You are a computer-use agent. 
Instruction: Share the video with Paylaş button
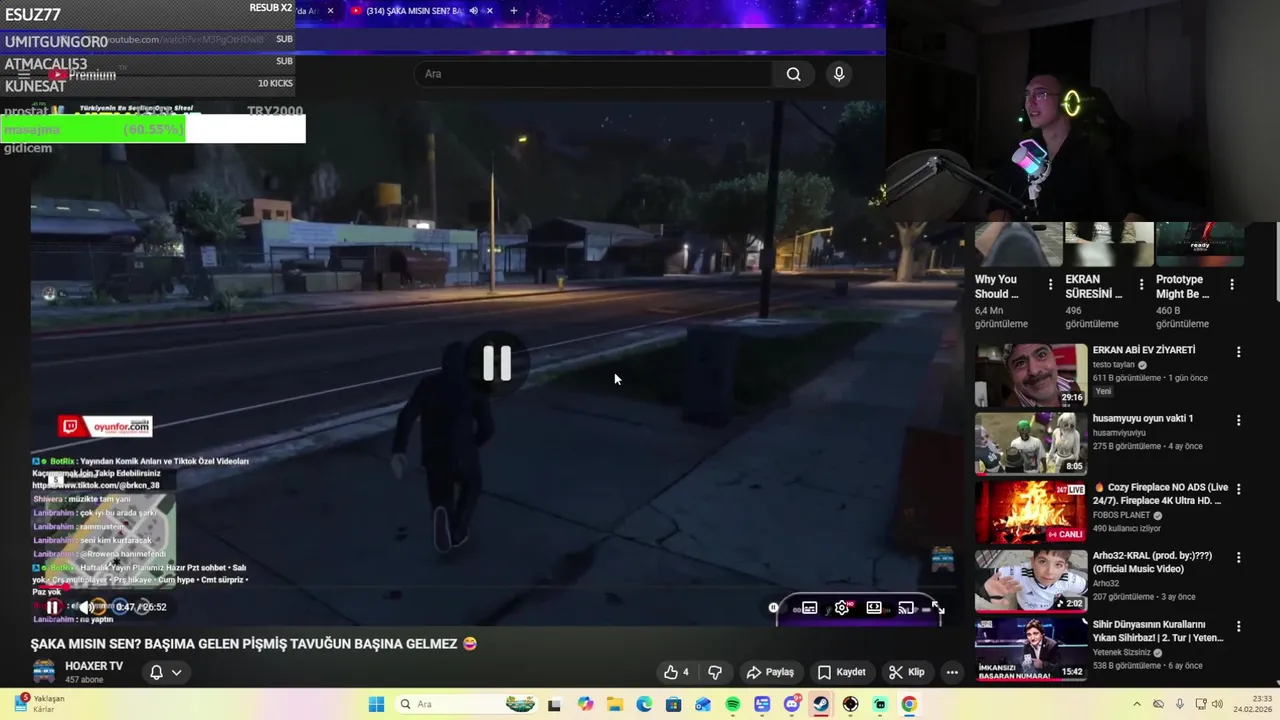[x=770, y=672]
